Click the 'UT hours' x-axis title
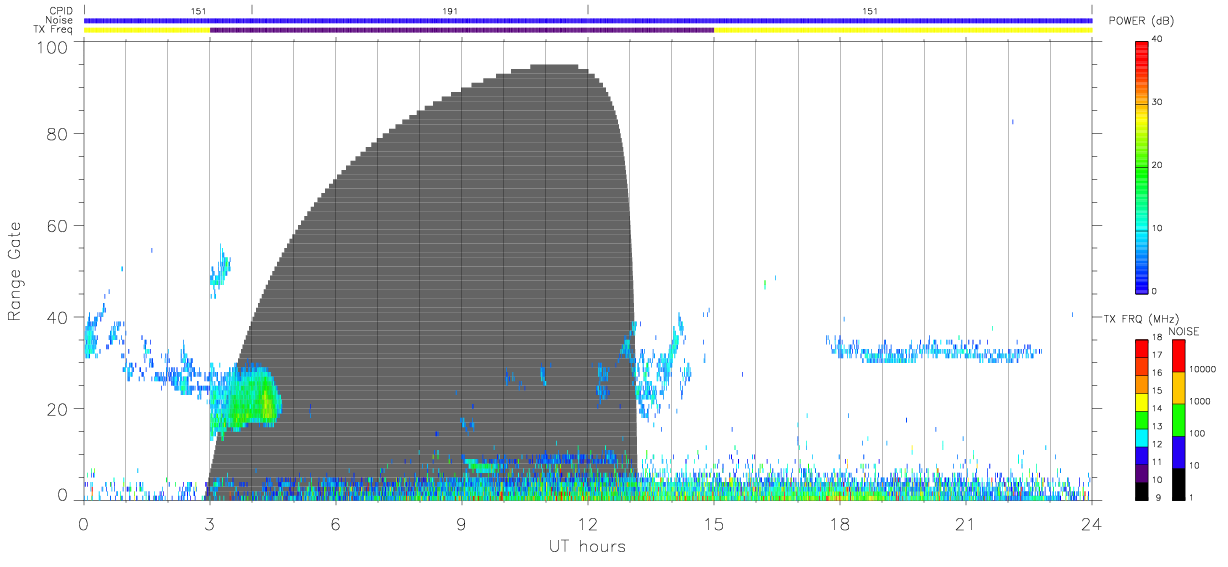The width and height of the screenshot is (1228, 567). [x=586, y=547]
